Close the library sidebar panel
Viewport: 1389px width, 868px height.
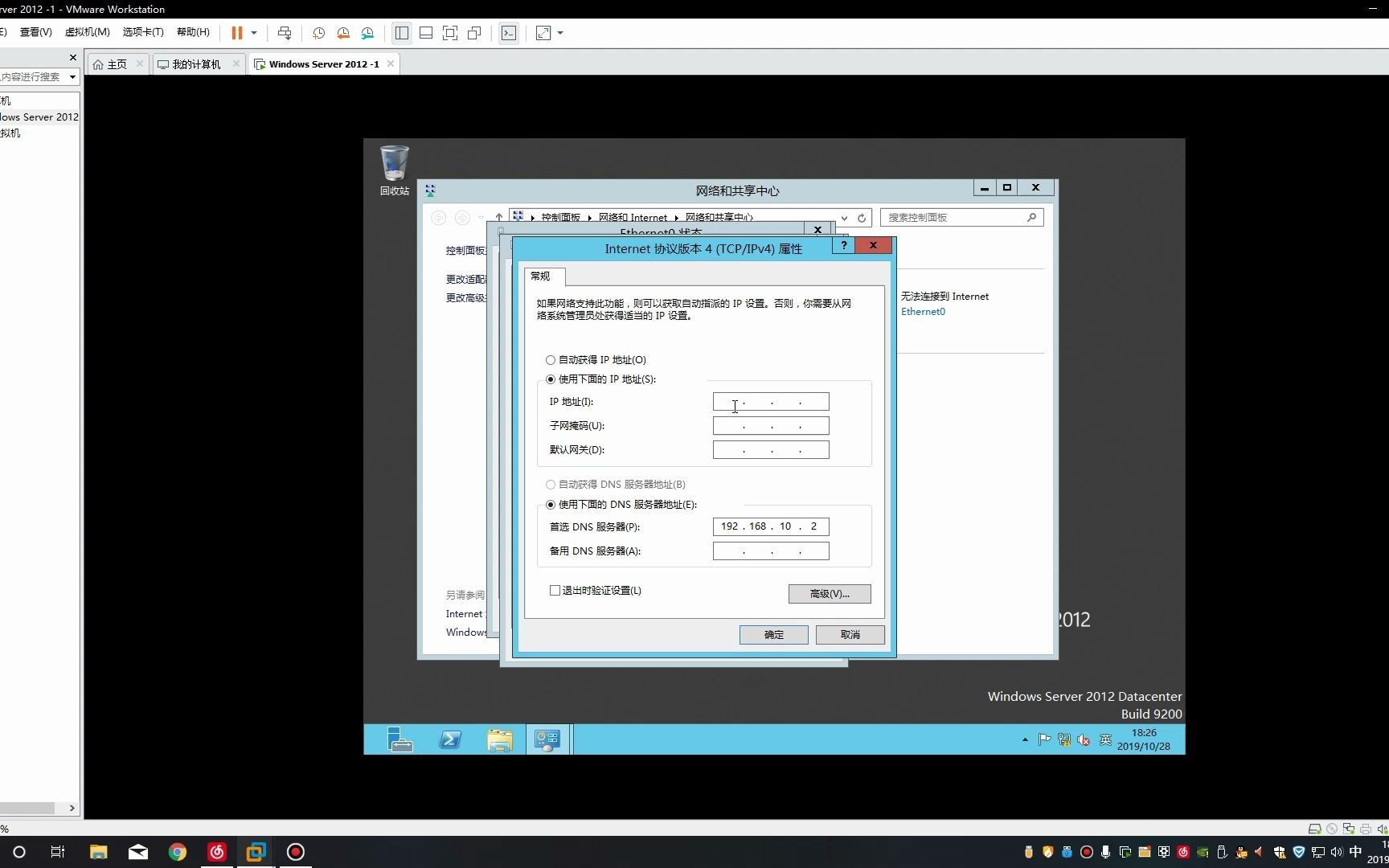tap(73, 58)
